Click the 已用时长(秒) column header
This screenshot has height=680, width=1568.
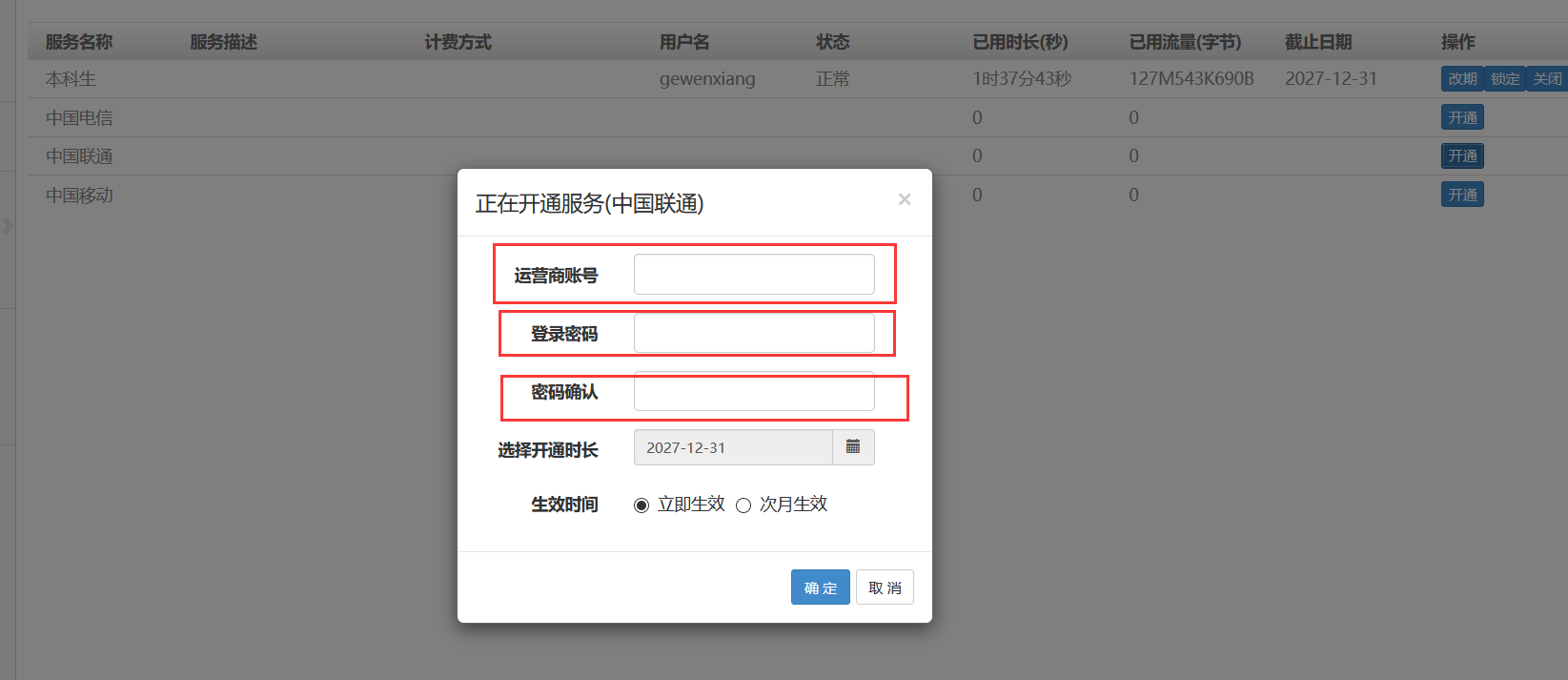tap(1020, 42)
